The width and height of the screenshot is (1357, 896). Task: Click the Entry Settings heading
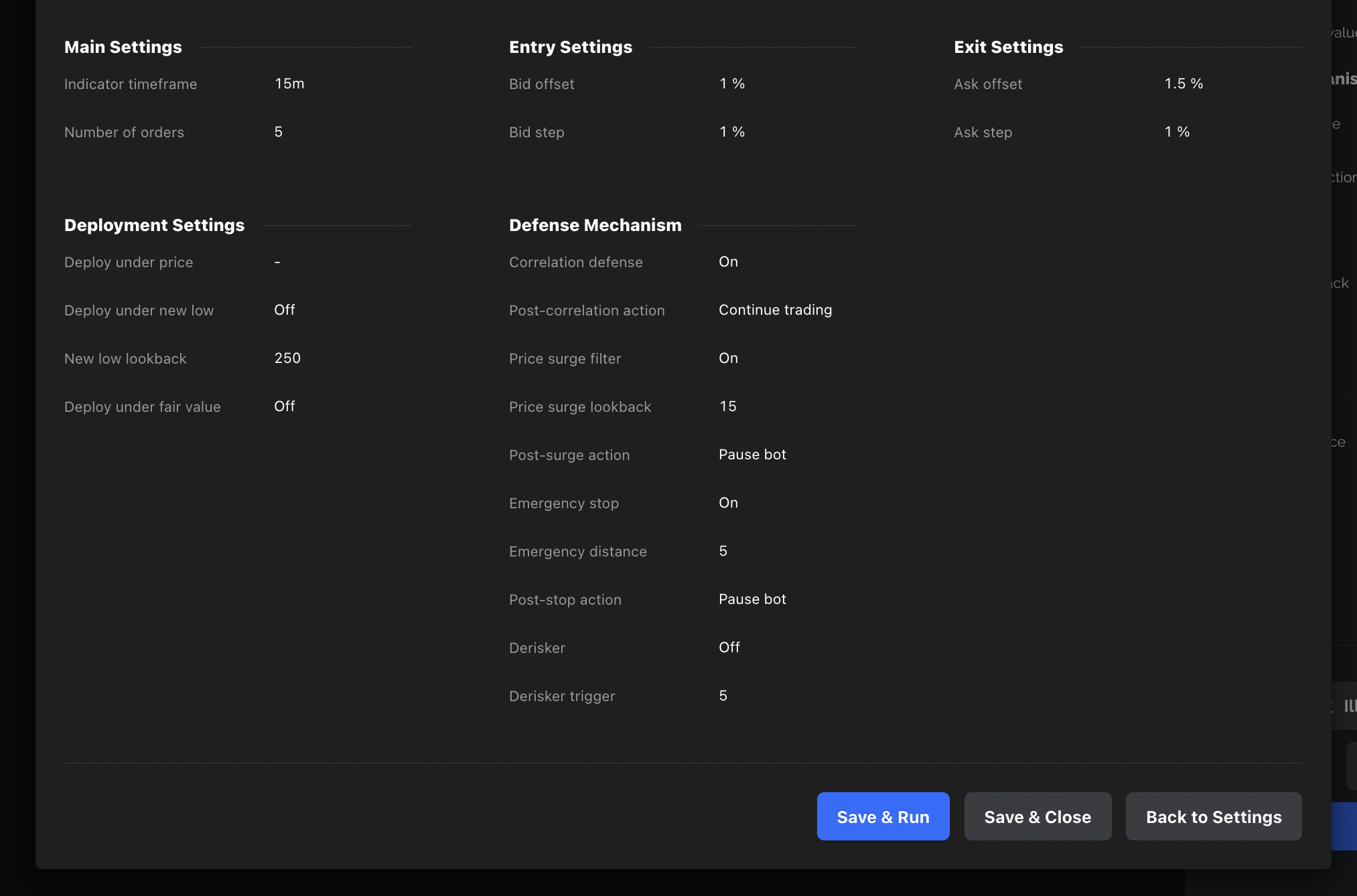pos(570,47)
